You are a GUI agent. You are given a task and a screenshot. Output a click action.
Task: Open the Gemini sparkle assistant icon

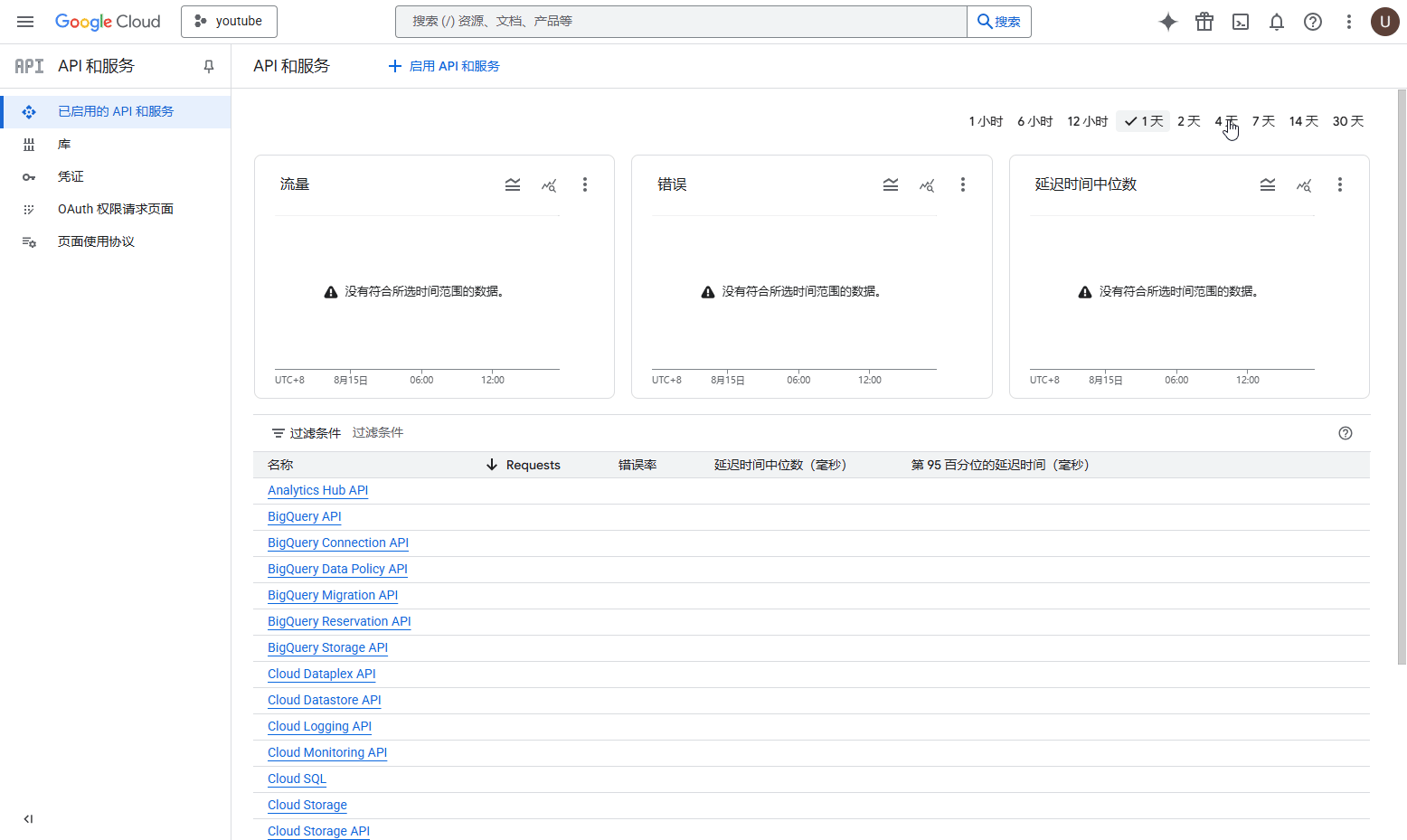click(1167, 21)
